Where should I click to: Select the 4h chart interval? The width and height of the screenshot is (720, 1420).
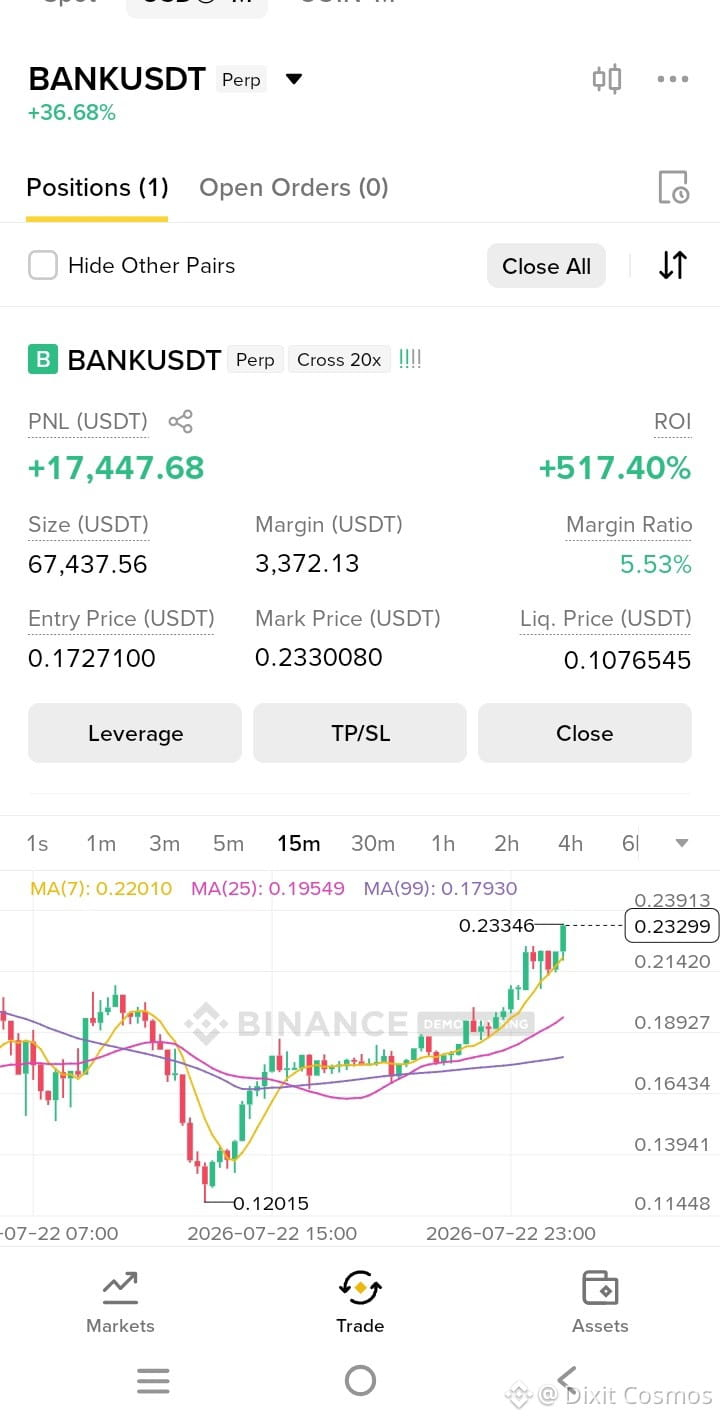click(x=570, y=843)
